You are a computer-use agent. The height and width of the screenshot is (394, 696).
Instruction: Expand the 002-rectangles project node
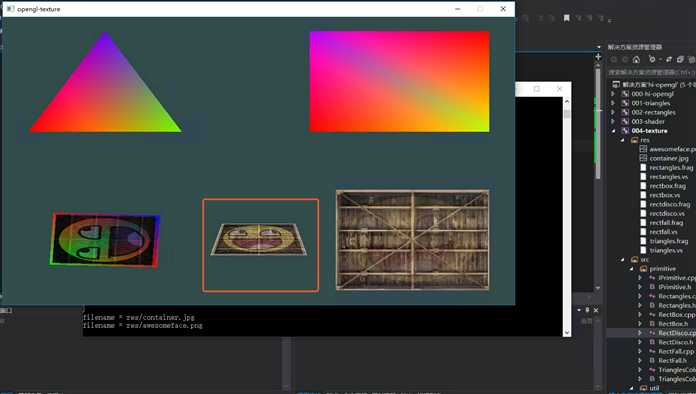[x=613, y=112]
